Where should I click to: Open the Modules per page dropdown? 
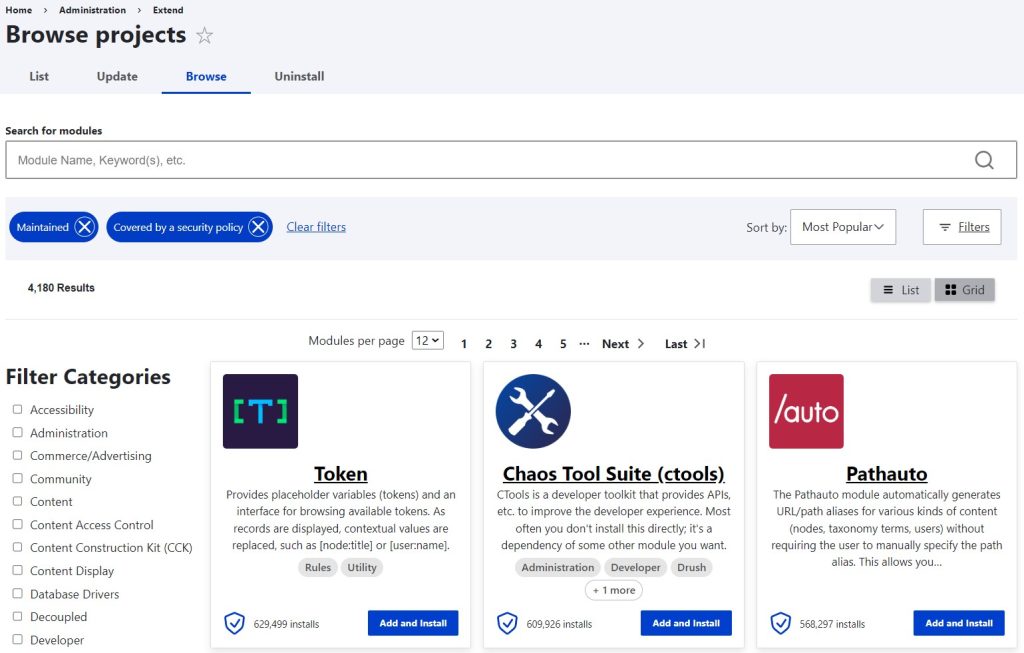(x=428, y=341)
